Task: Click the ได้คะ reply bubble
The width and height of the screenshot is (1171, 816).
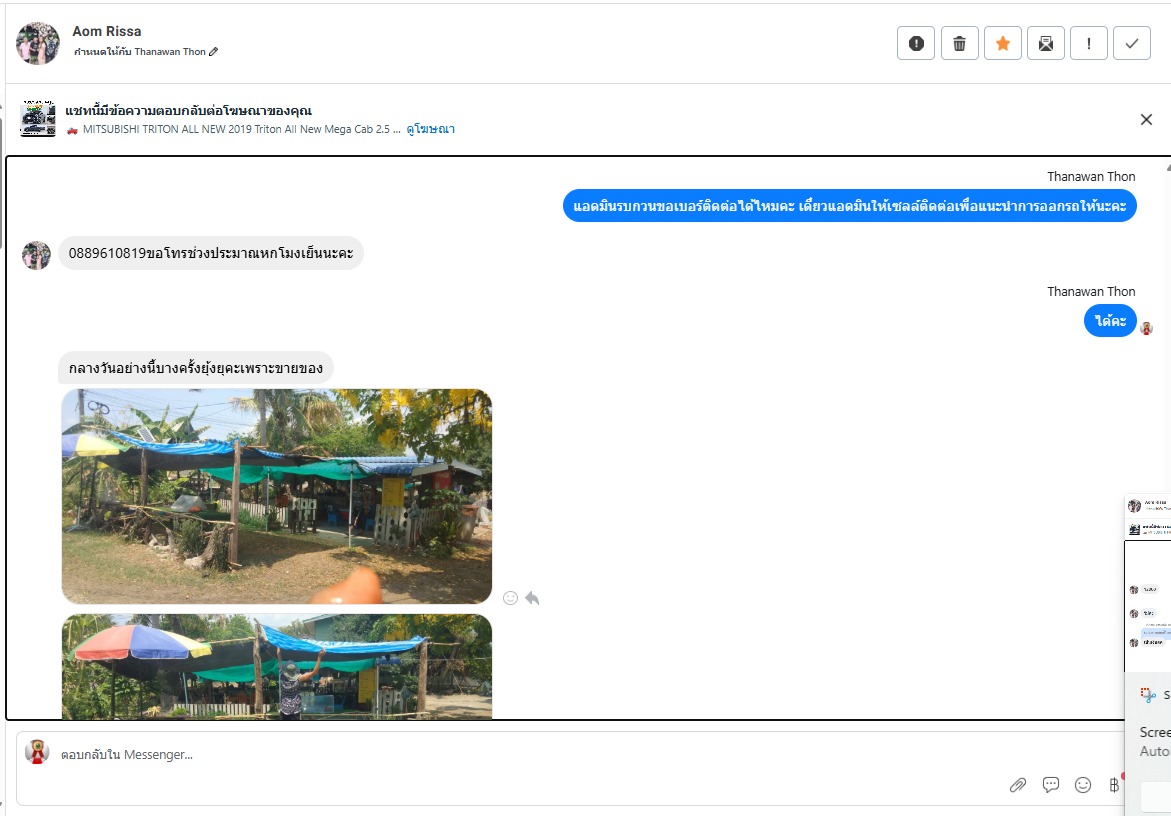Action: [x=1111, y=321]
